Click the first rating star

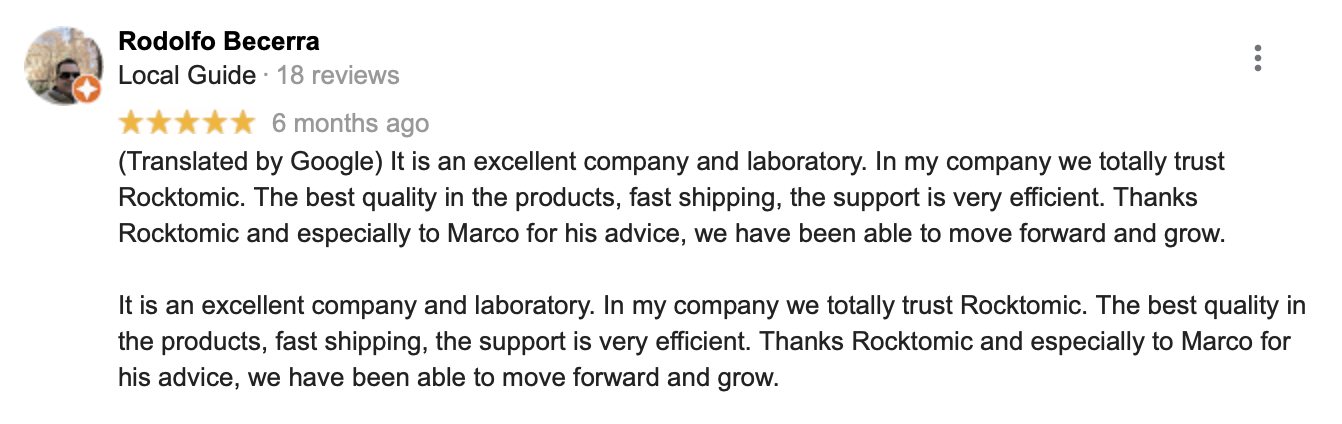tap(131, 123)
